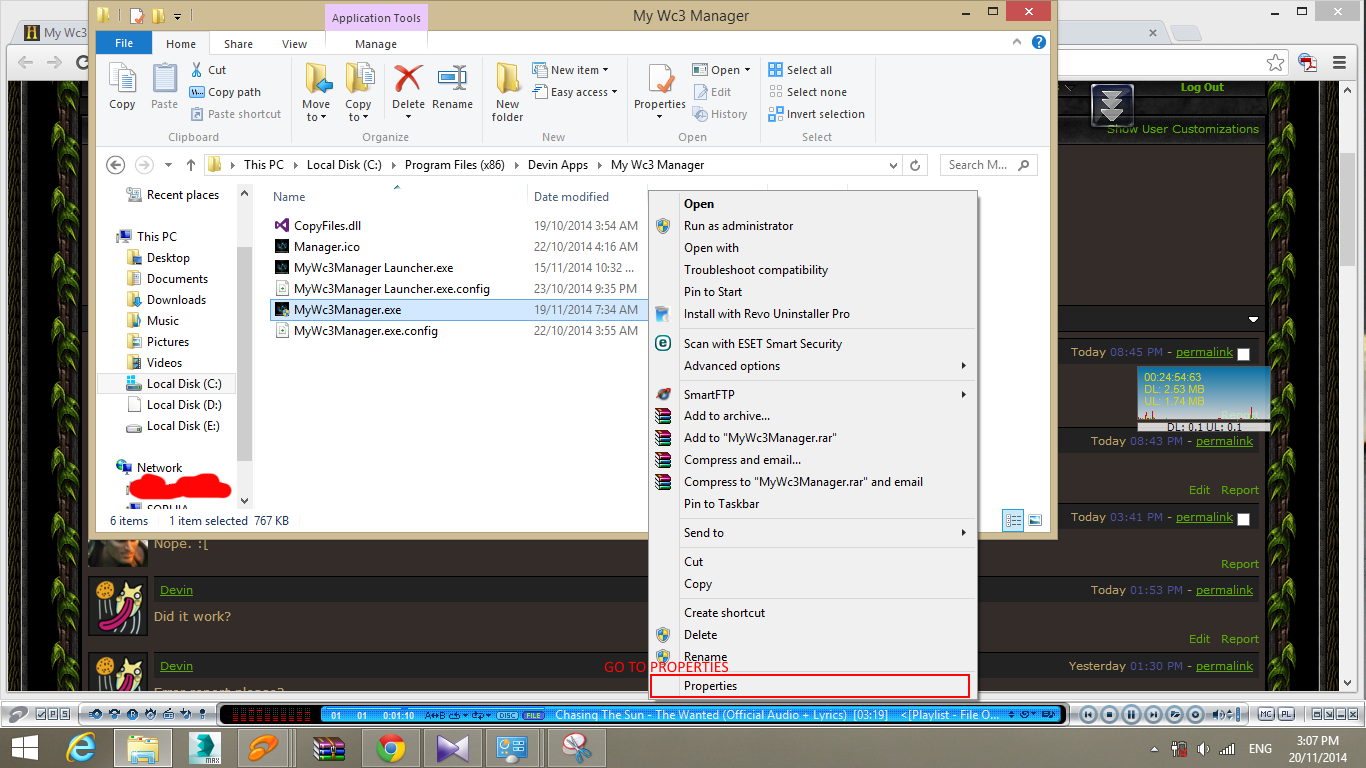1366x768 pixels.
Task: Select the CopyFiles.dll file
Action: tap(327, 226)
